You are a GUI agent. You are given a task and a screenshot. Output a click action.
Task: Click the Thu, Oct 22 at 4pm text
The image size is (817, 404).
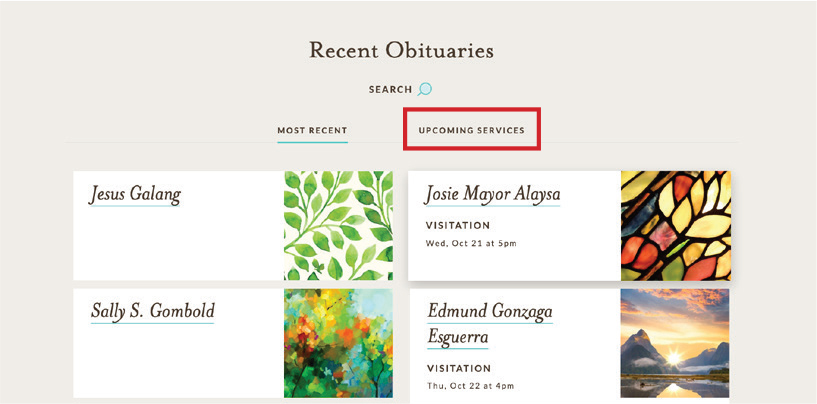470,385
